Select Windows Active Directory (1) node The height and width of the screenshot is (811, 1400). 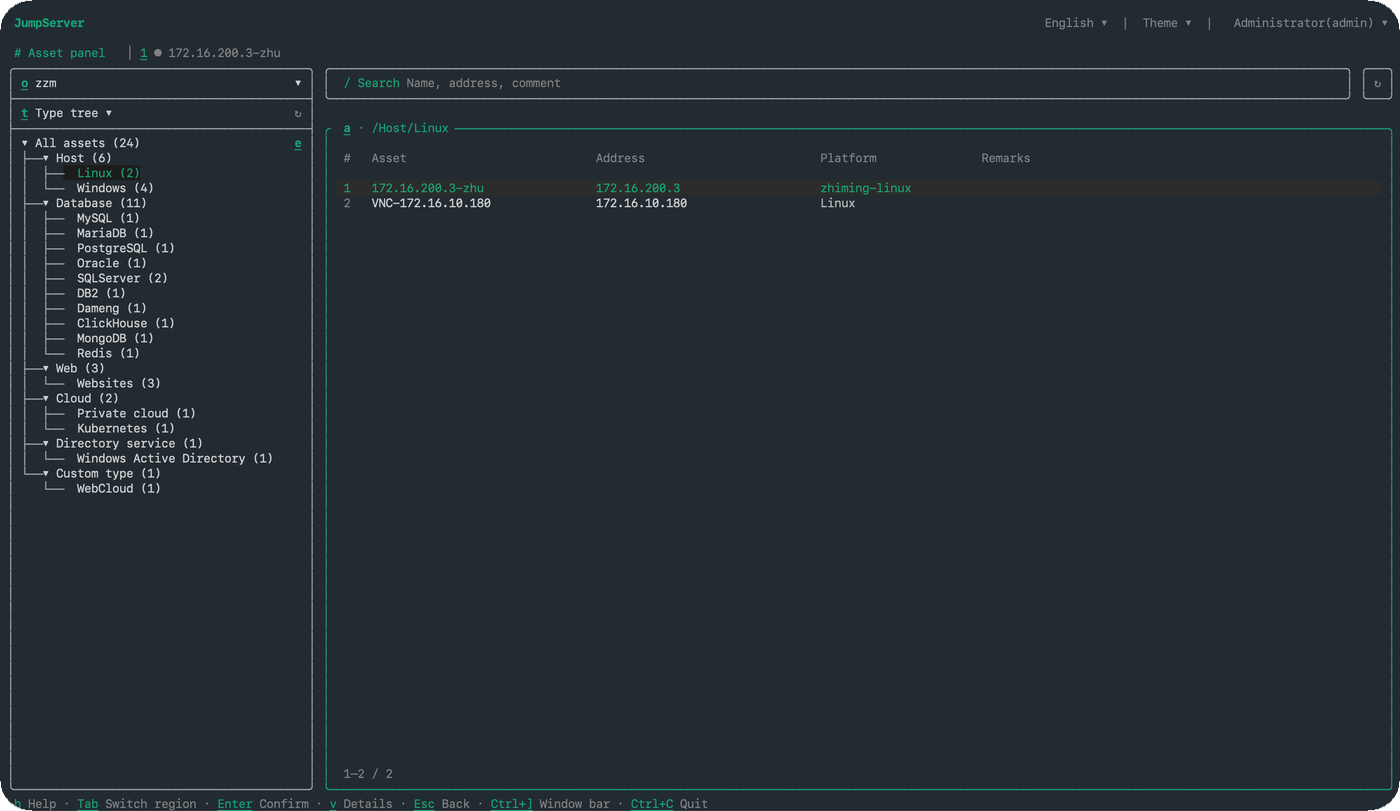(175, 459)
